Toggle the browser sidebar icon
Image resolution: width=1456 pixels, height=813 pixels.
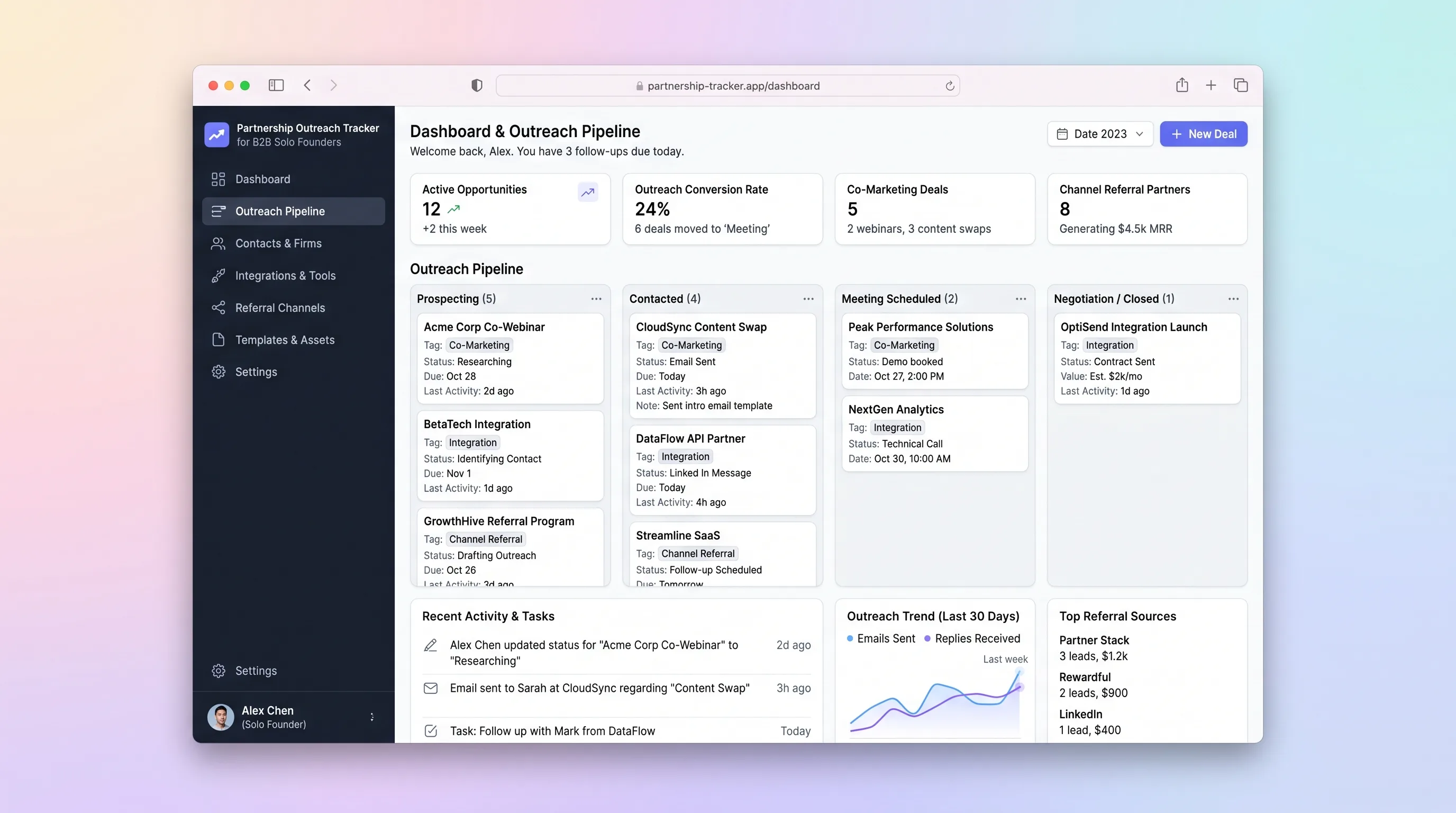[x=276, y=85]
